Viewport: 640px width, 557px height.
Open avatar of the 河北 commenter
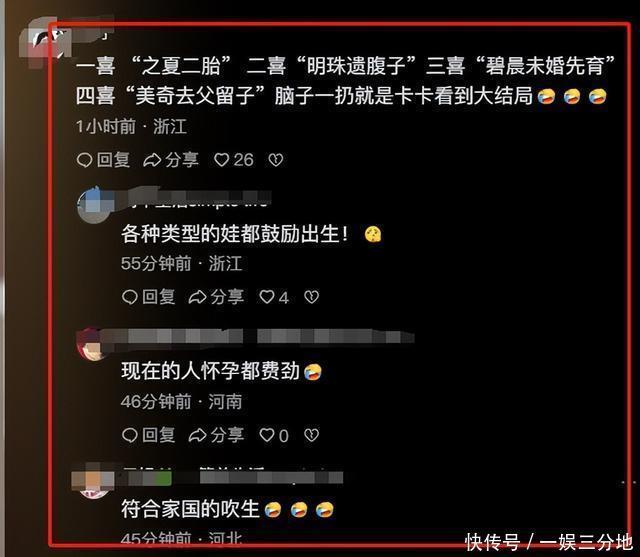(95, 482)
